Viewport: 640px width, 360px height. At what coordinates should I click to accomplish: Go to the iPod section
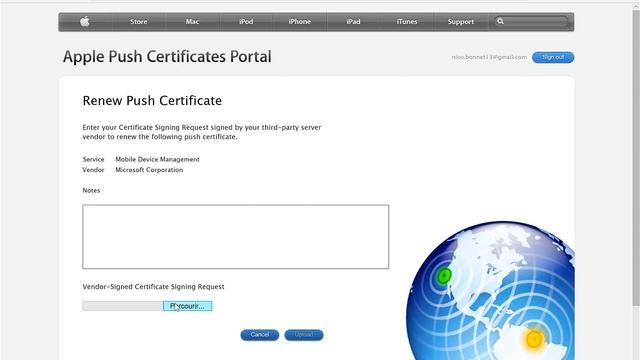click(246, 22)
